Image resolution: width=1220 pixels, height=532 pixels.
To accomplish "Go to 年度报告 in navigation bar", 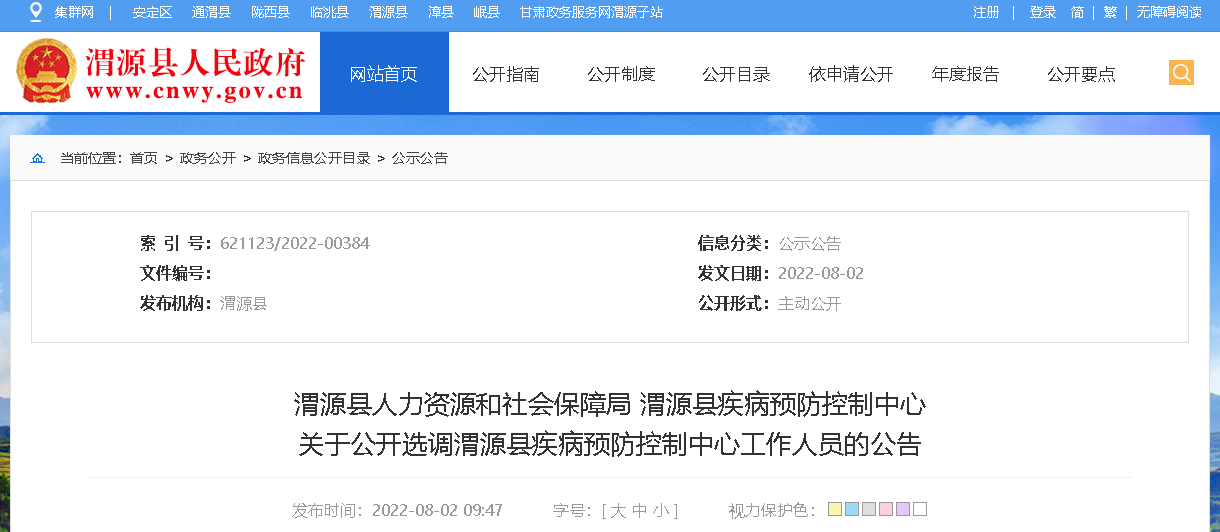I will pos(965,74).
